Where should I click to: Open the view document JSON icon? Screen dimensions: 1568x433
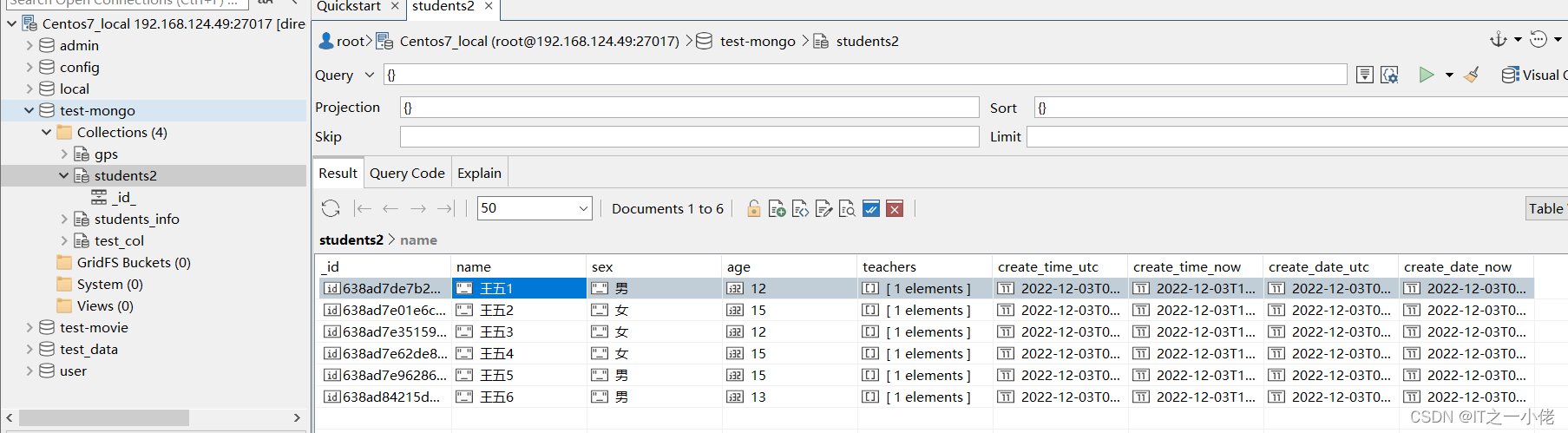[x=801, y=208]
